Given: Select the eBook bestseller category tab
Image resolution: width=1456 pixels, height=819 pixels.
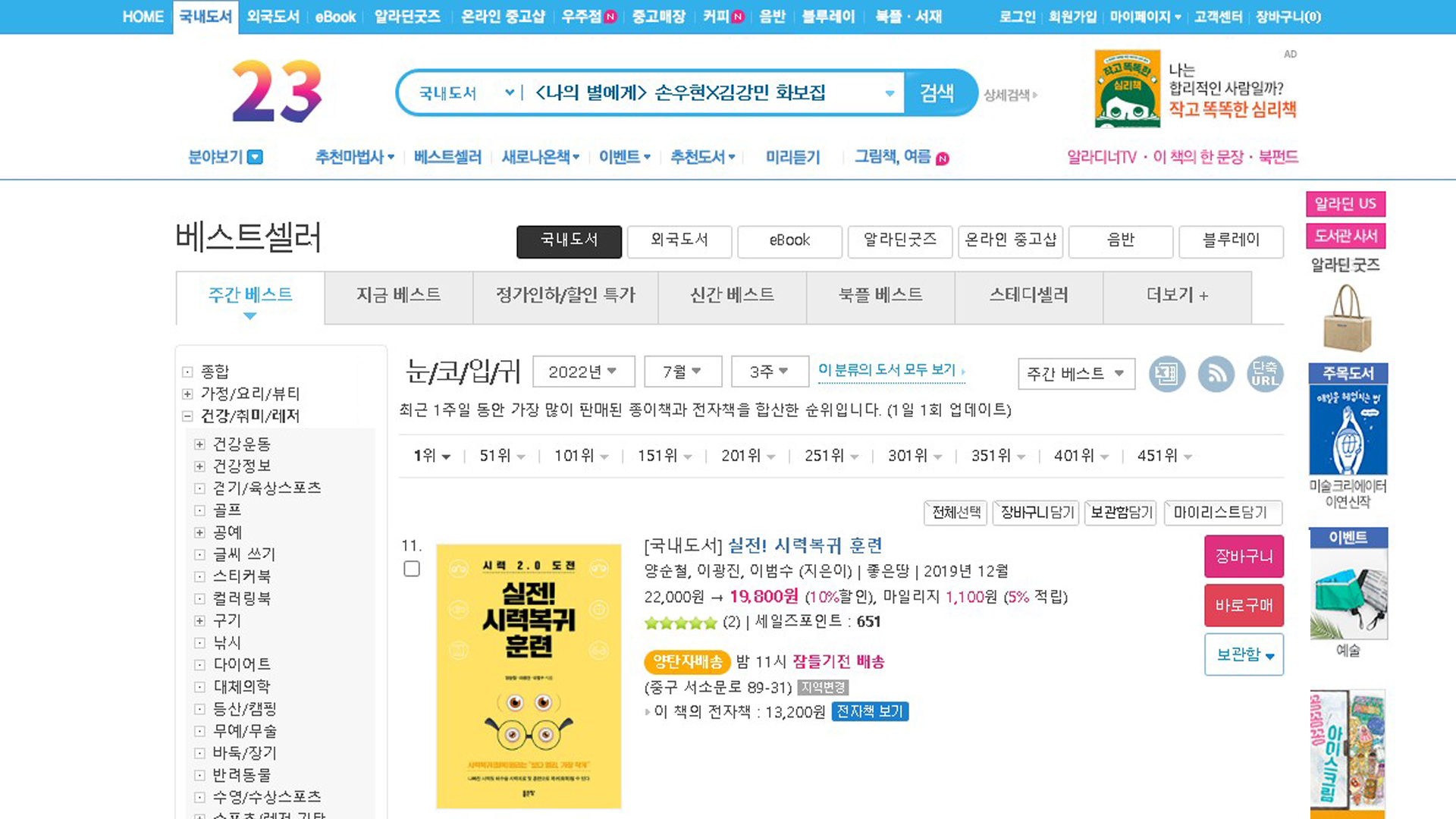Looking at the screenshot, I should [x=789, y=240].
